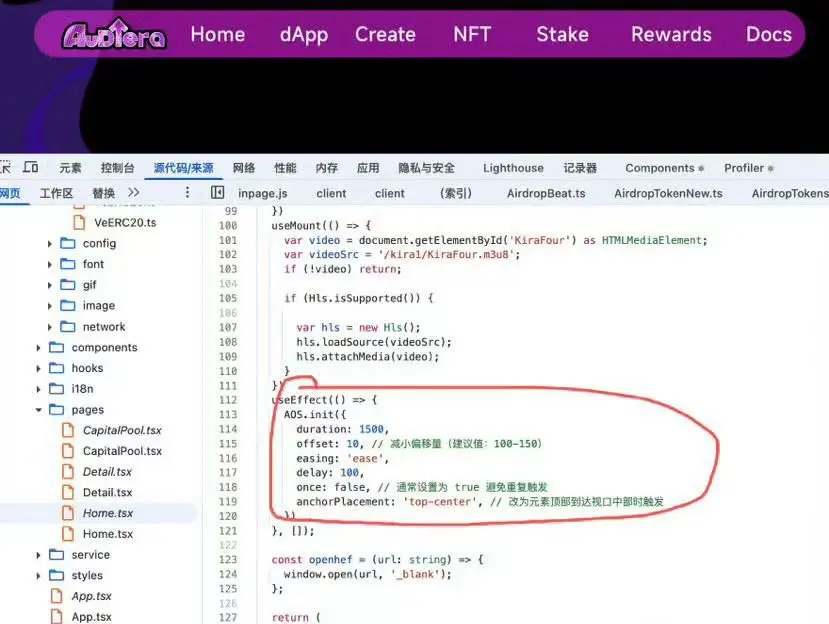
Task: Open the React Components tab
Action: (x=664, y=168)
